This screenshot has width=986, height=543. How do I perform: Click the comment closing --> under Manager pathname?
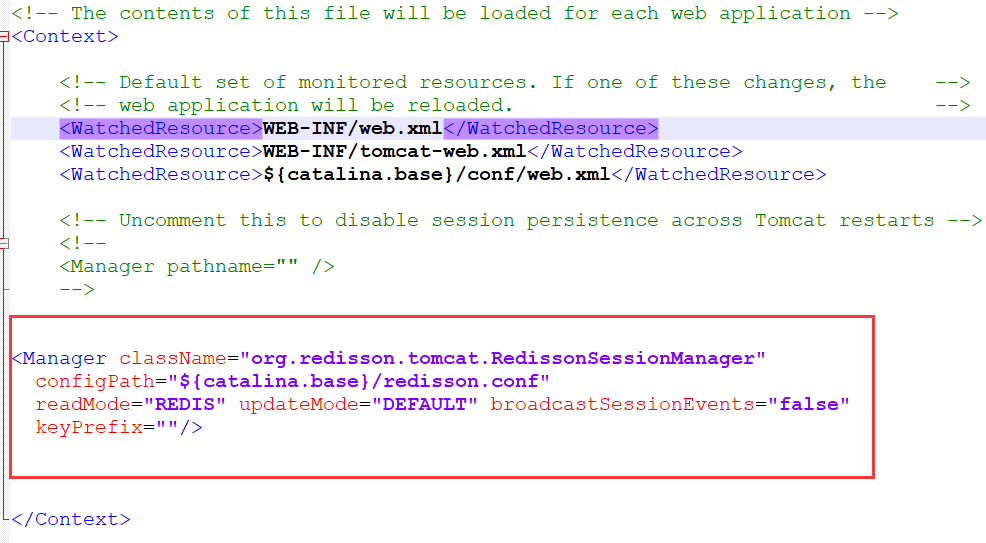(77, 289)
